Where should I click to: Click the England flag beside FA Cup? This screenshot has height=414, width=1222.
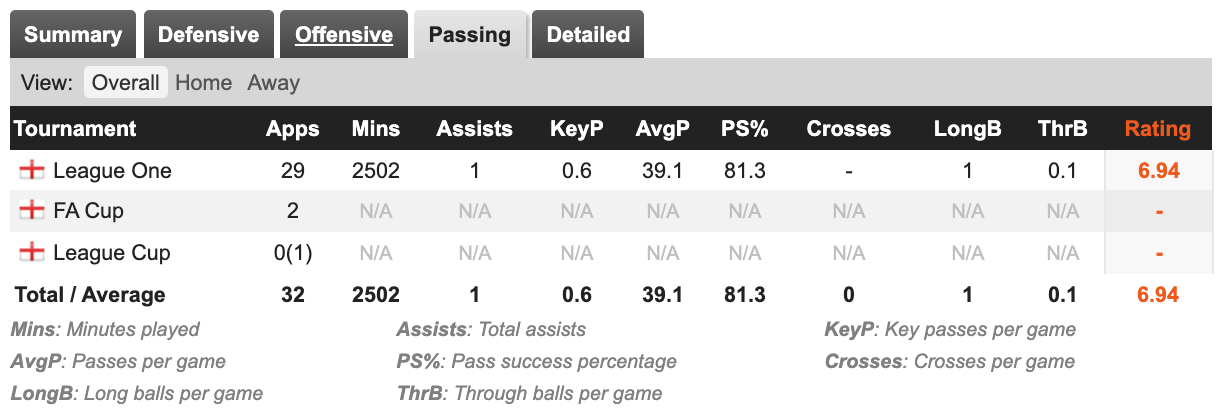point(32,211)
